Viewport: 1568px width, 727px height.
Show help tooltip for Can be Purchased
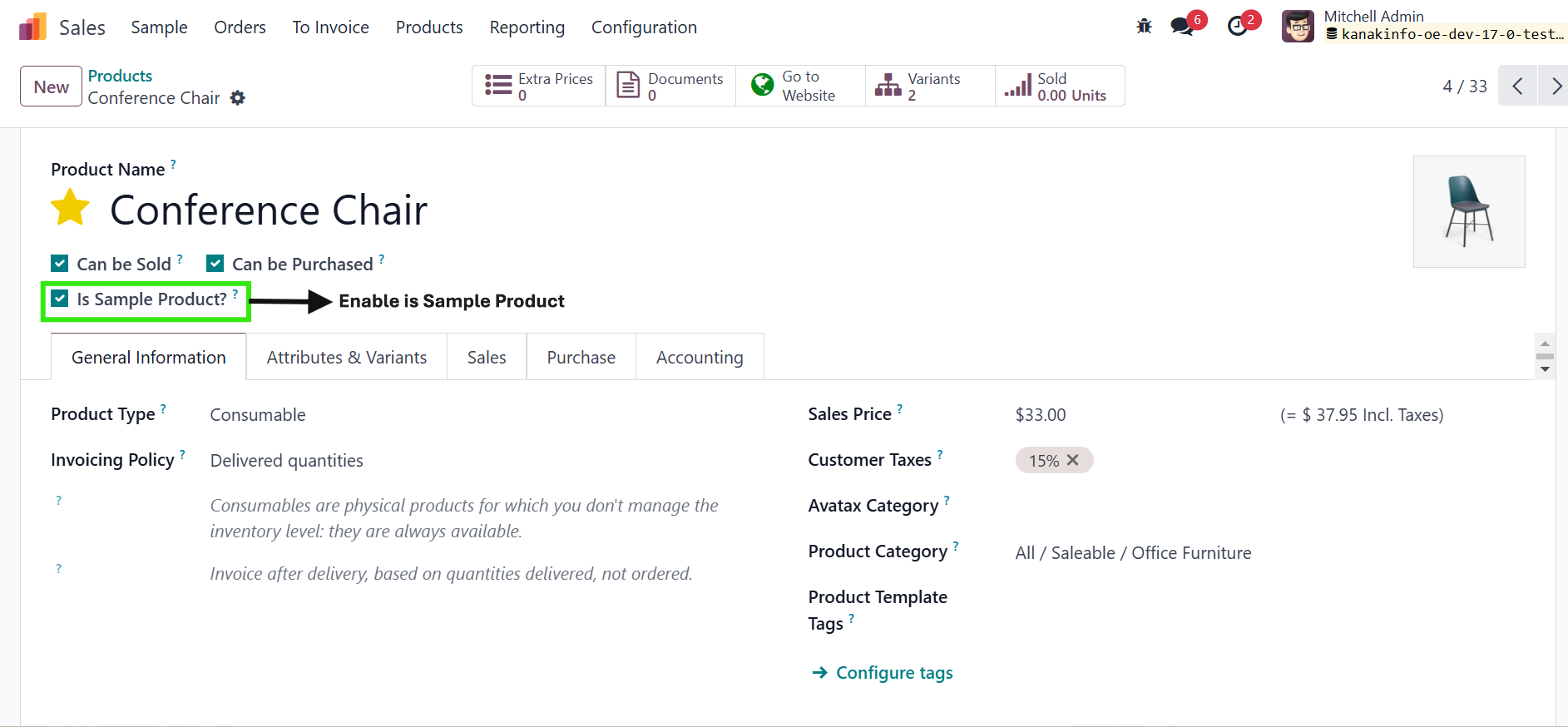coord(382,259)
